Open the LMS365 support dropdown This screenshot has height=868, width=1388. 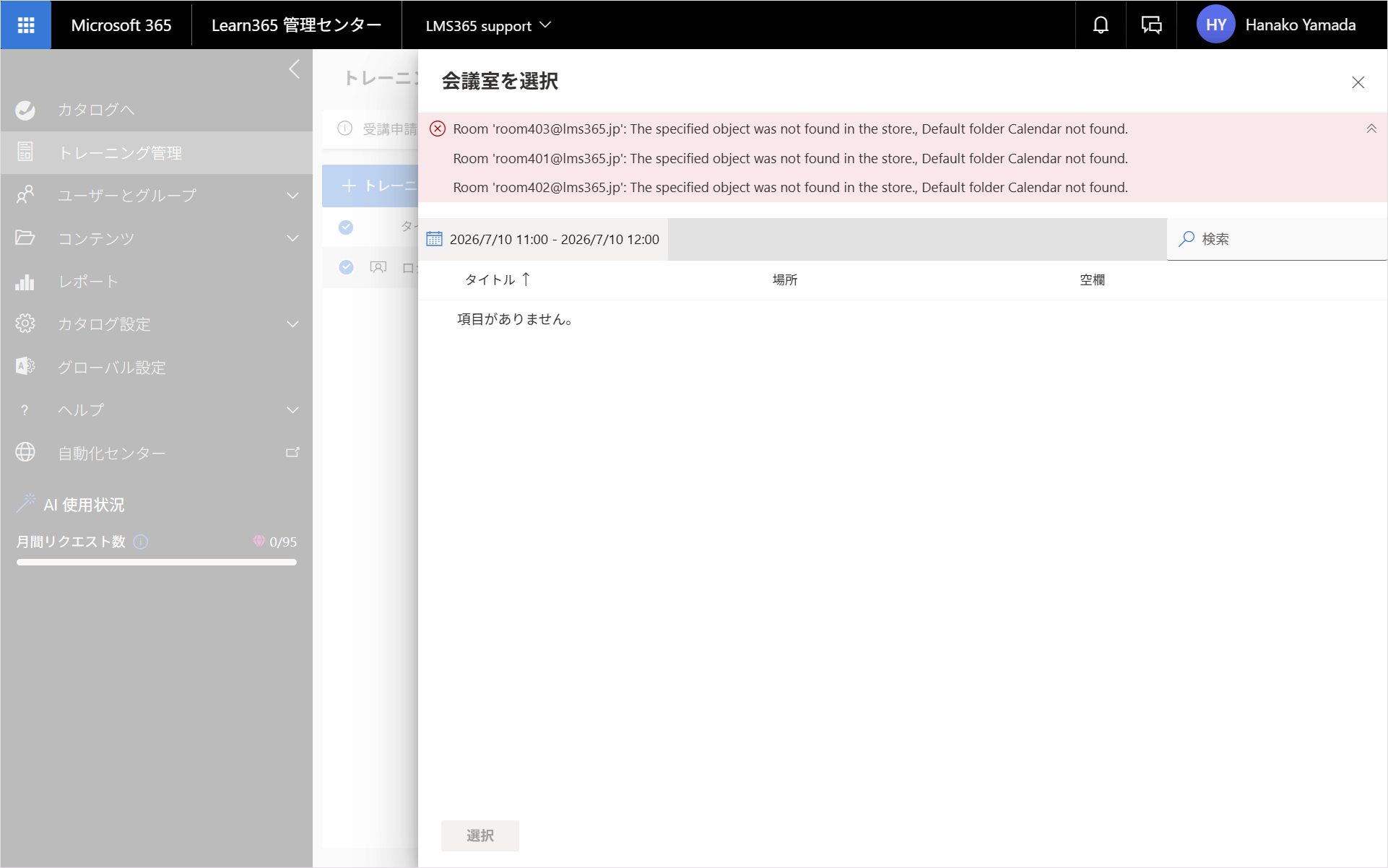489,25
